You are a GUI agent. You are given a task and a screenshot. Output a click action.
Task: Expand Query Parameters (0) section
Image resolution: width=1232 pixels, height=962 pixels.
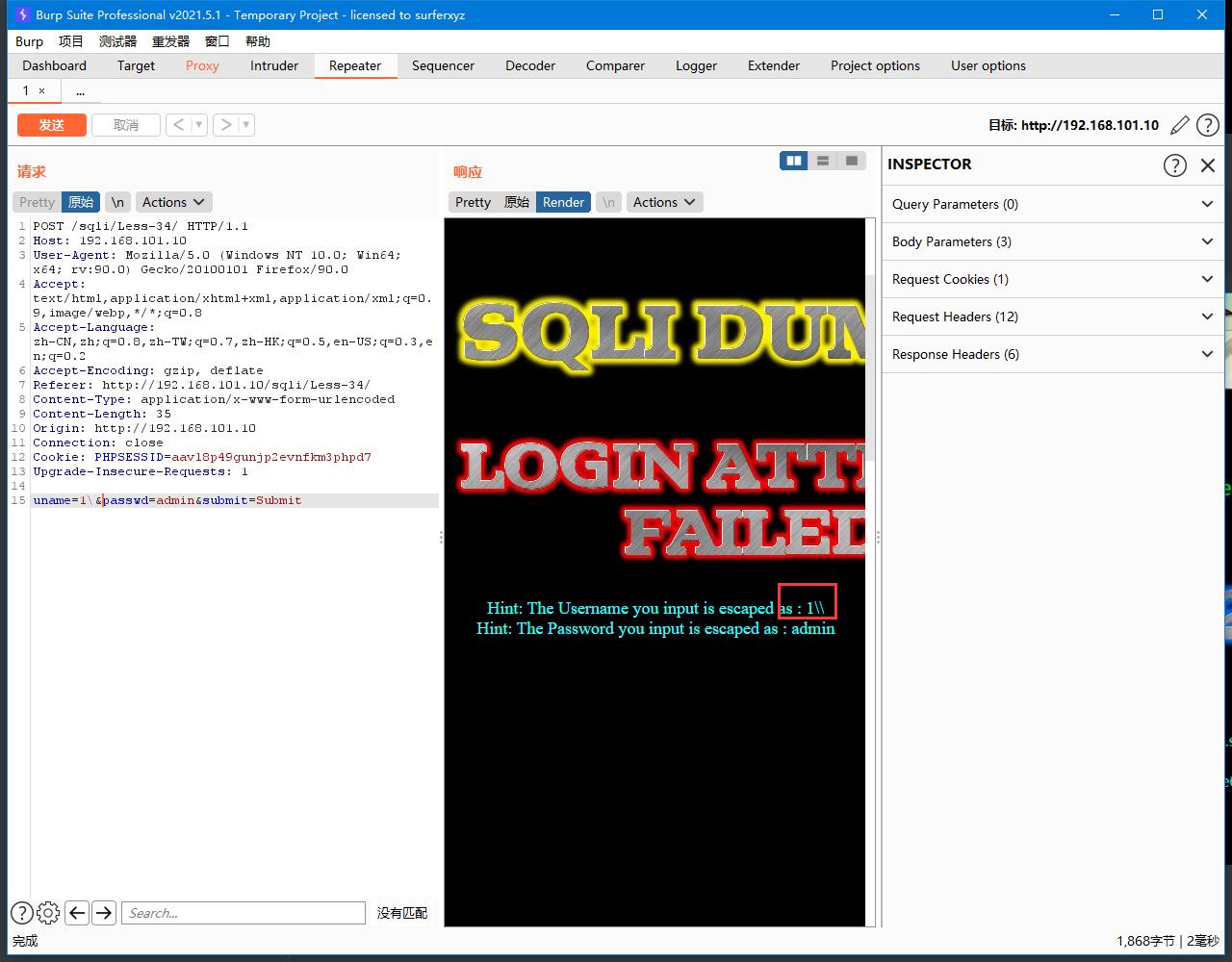1053,204
